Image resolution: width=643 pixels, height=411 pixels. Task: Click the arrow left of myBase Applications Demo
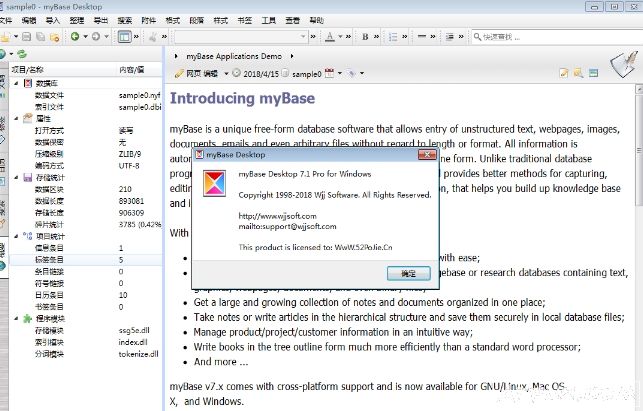pyautogui.click(x=176, y=56)
